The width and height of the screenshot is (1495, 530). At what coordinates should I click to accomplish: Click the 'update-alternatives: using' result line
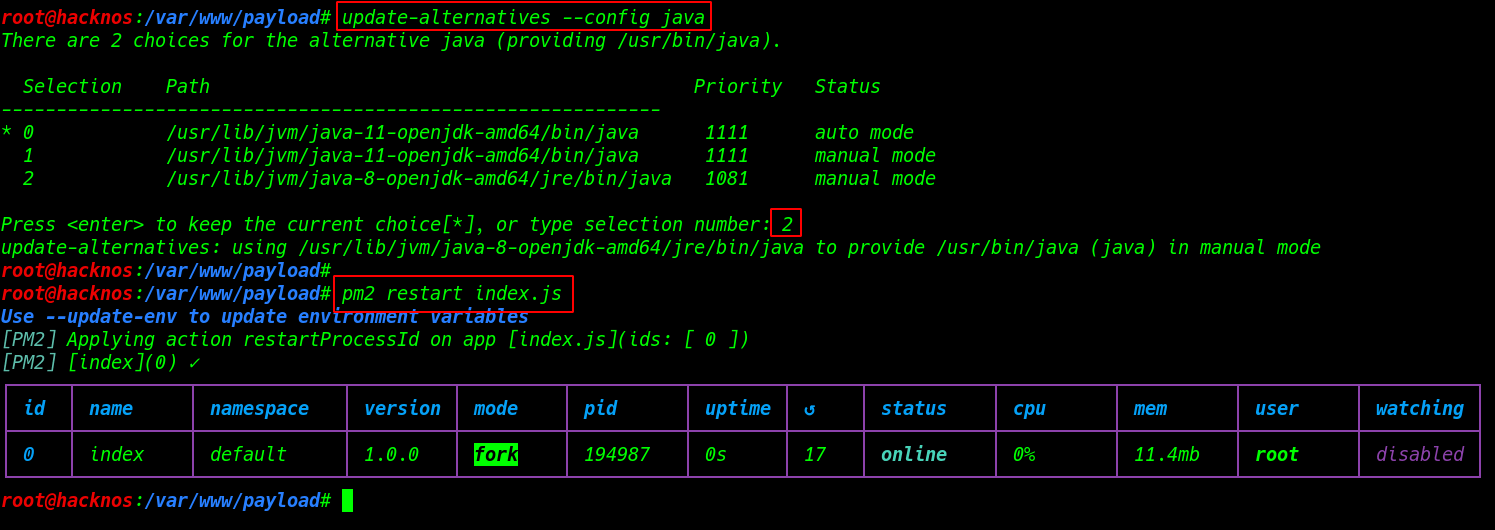click(661, 248)
